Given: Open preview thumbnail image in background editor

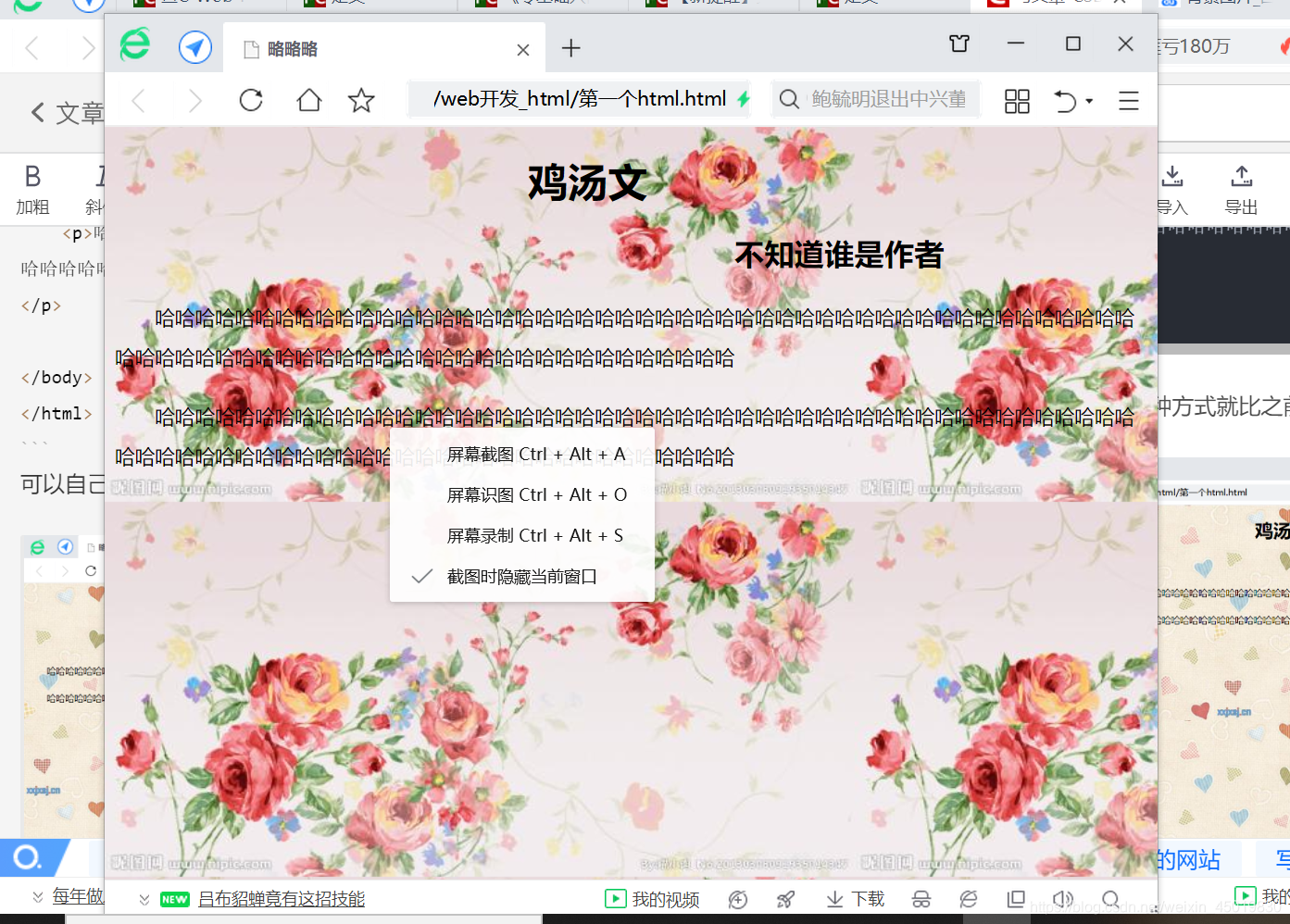Looking at the screenshot, I should coord(63,685).
